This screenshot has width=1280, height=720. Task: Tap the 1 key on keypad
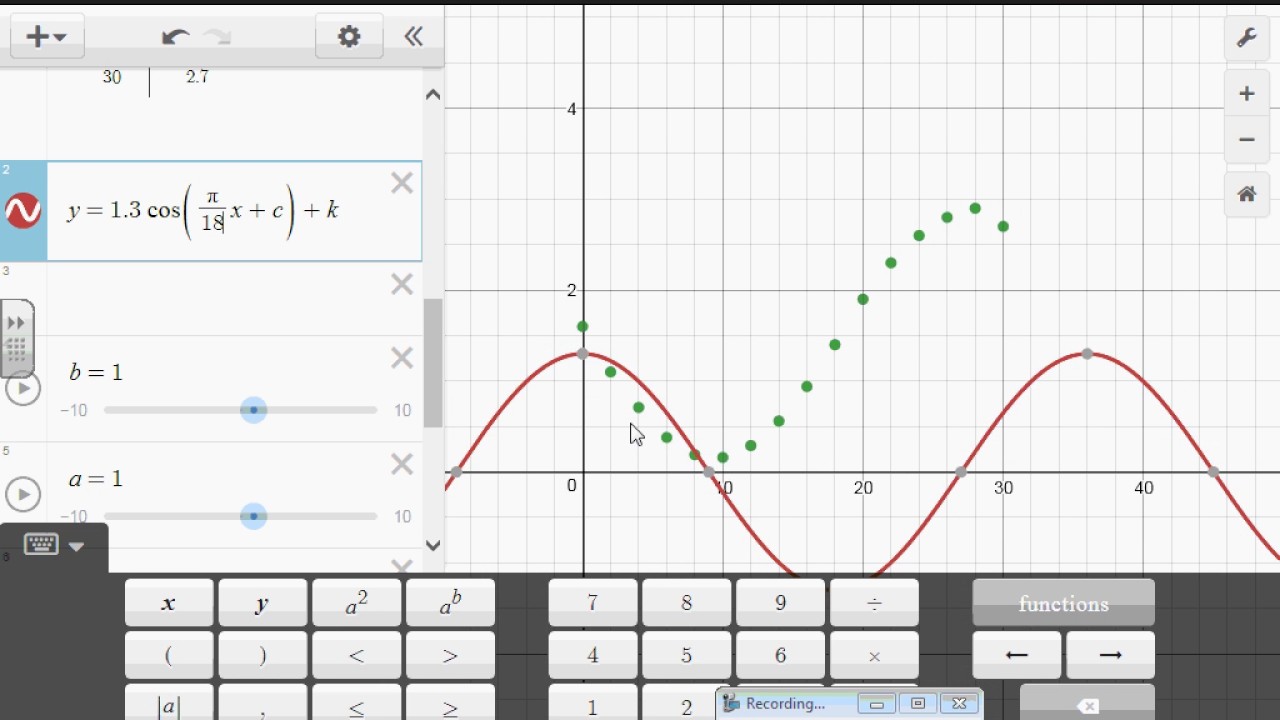pos(593,702)
